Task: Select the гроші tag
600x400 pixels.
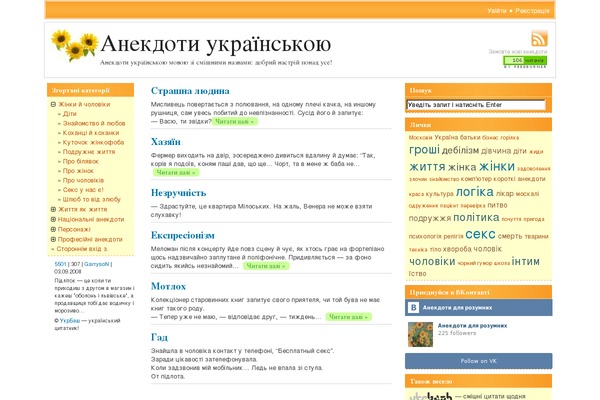Action: 424,150
